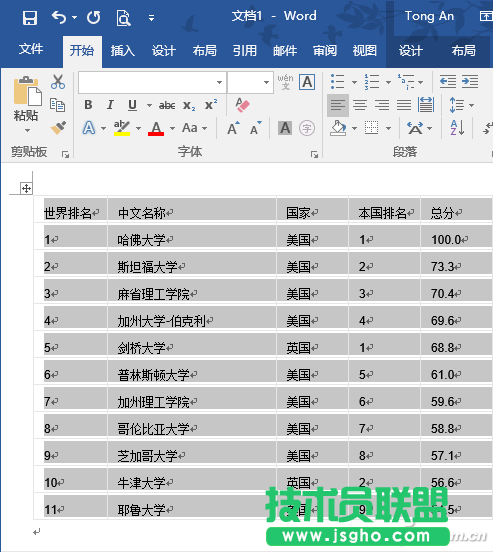Apply multilevel list
The image size is (493, 552).
pyautogui.click(x=406, y=82)
